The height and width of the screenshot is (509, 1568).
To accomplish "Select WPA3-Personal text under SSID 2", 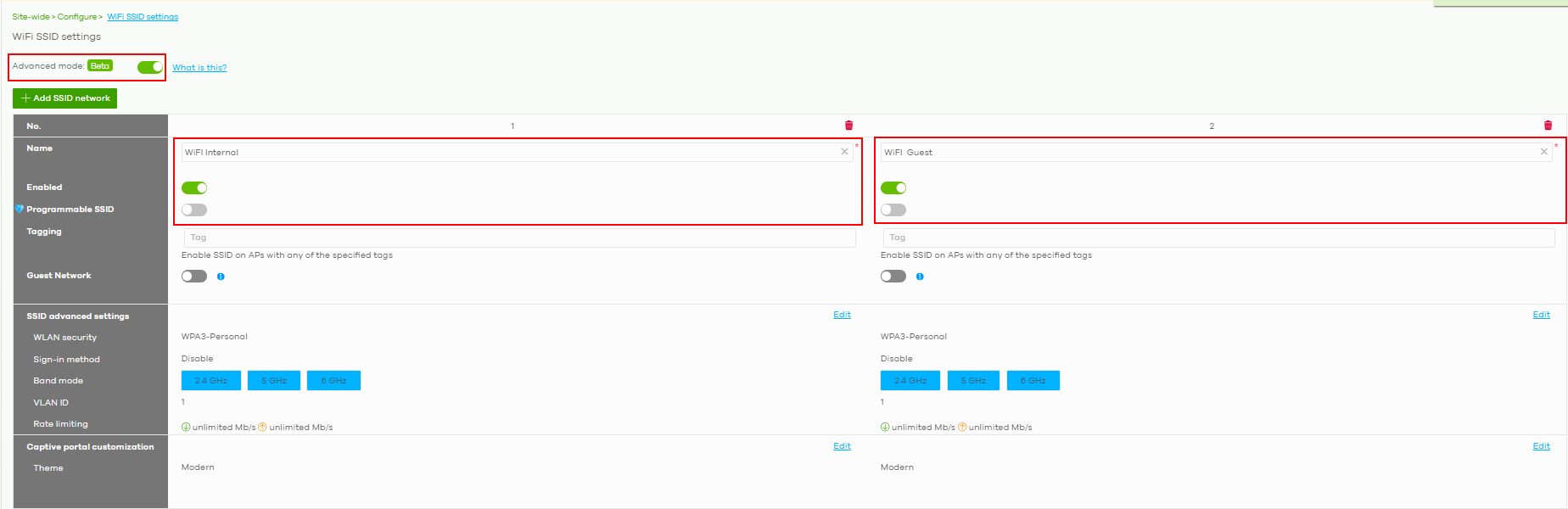I will point(914,337).
